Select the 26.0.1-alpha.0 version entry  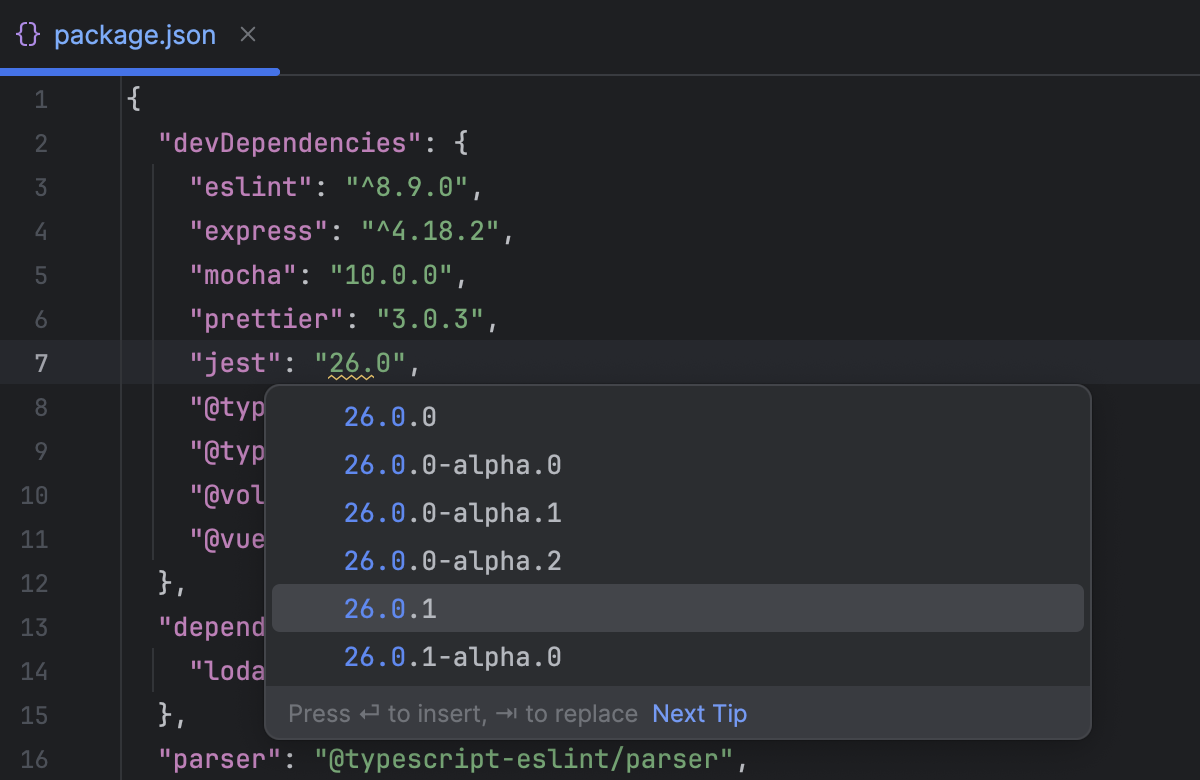click(452, 657)
